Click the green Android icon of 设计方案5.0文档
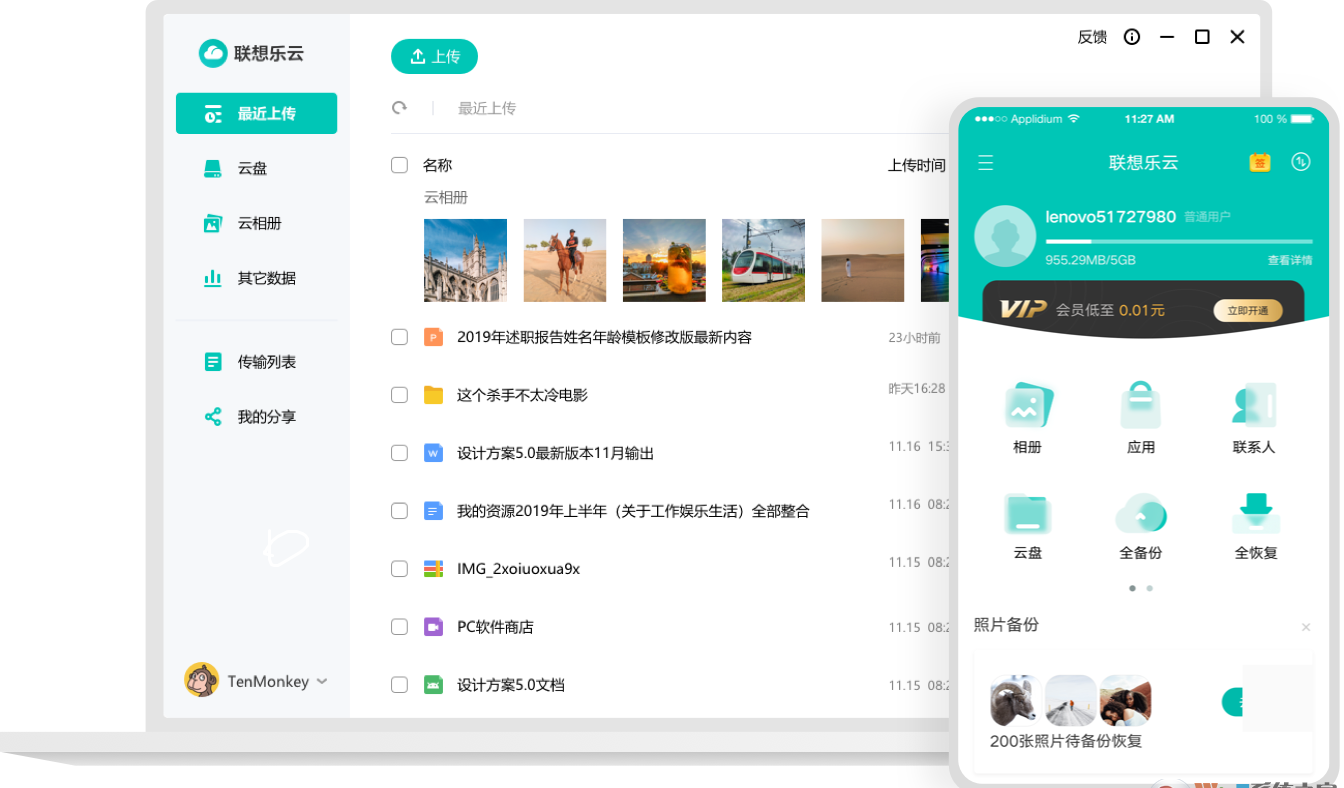 point(433,685)
